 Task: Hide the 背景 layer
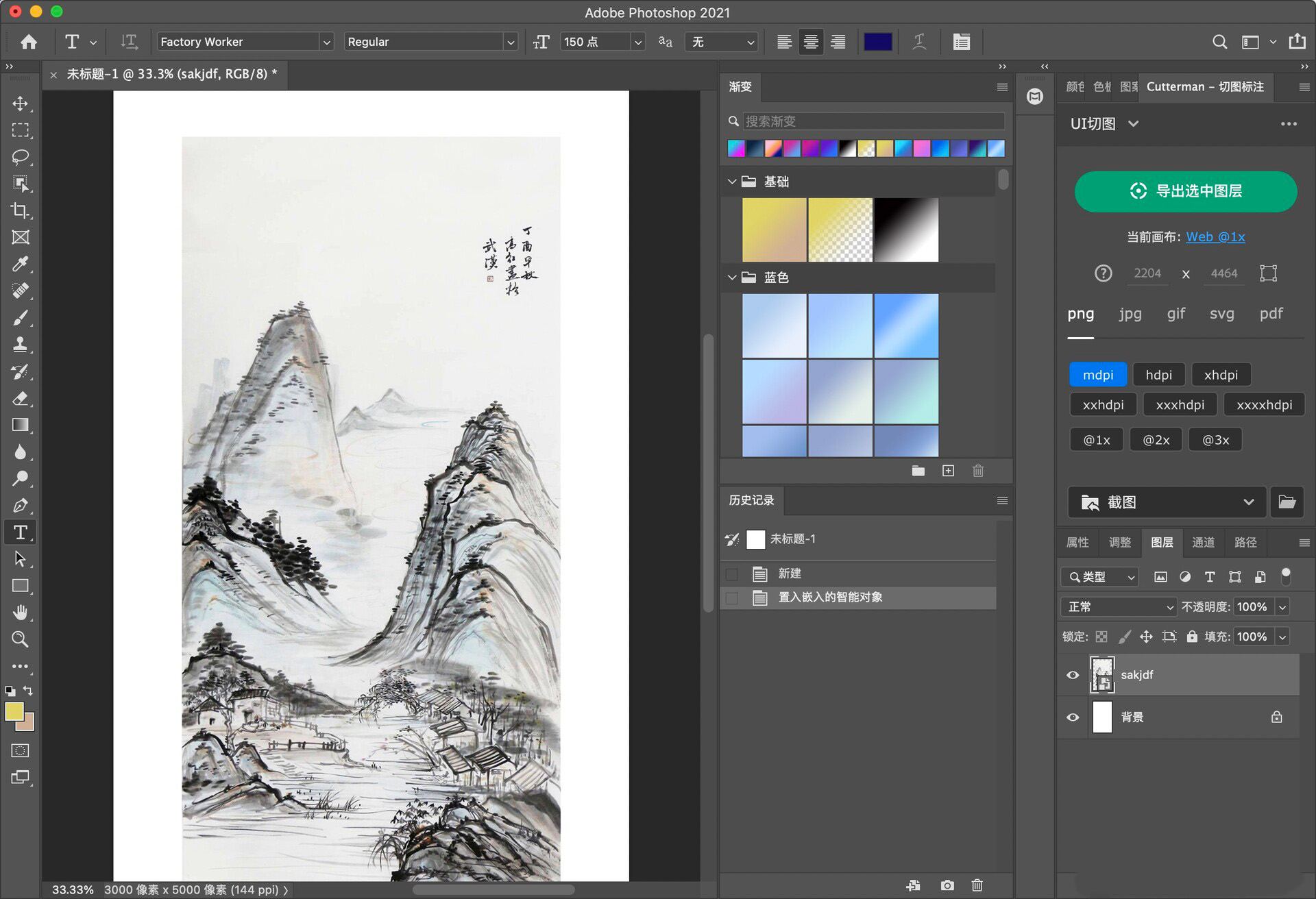click(x=1073, y=717)
